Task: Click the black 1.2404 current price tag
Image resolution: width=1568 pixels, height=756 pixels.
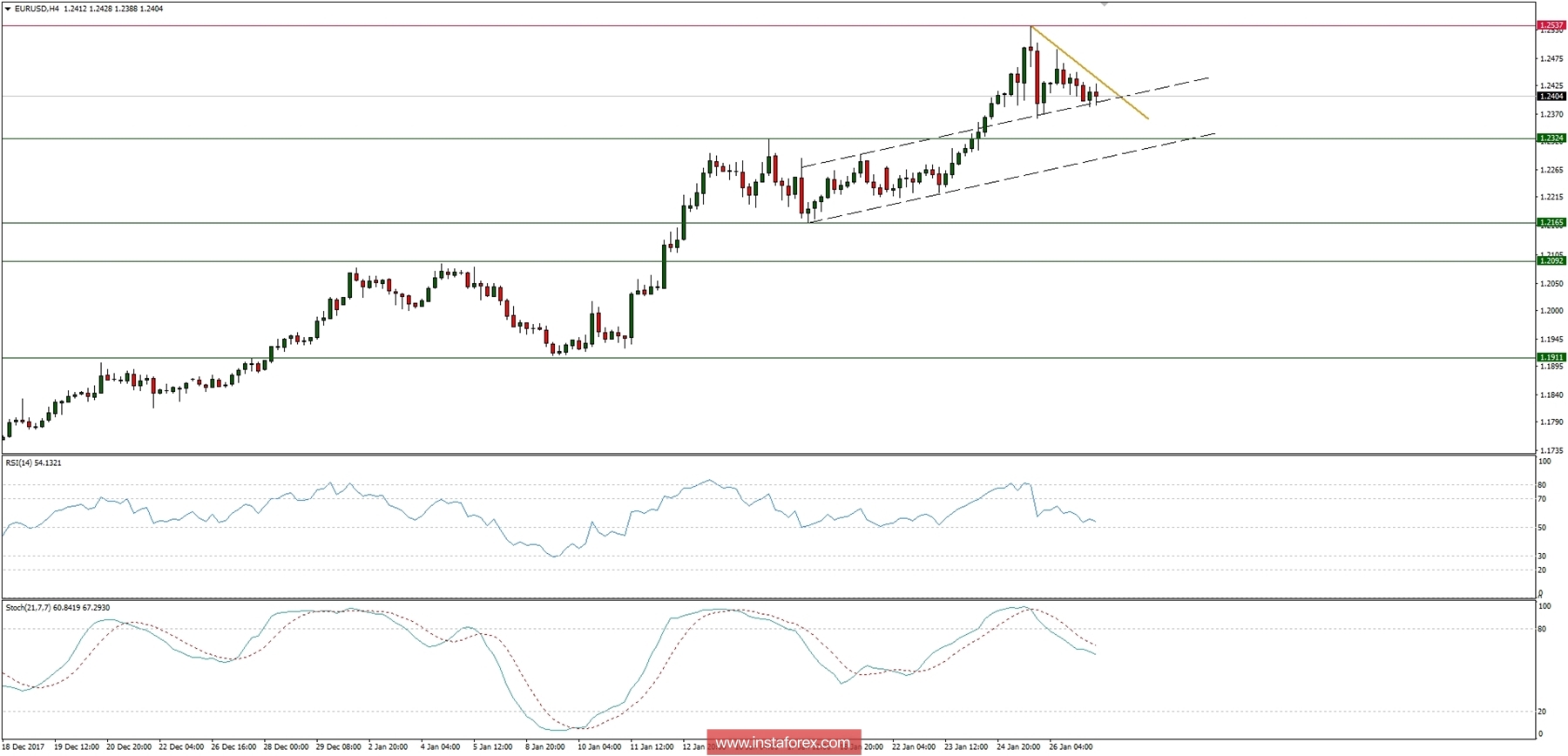Action: pyautogui.click(x=1551, y=97)
